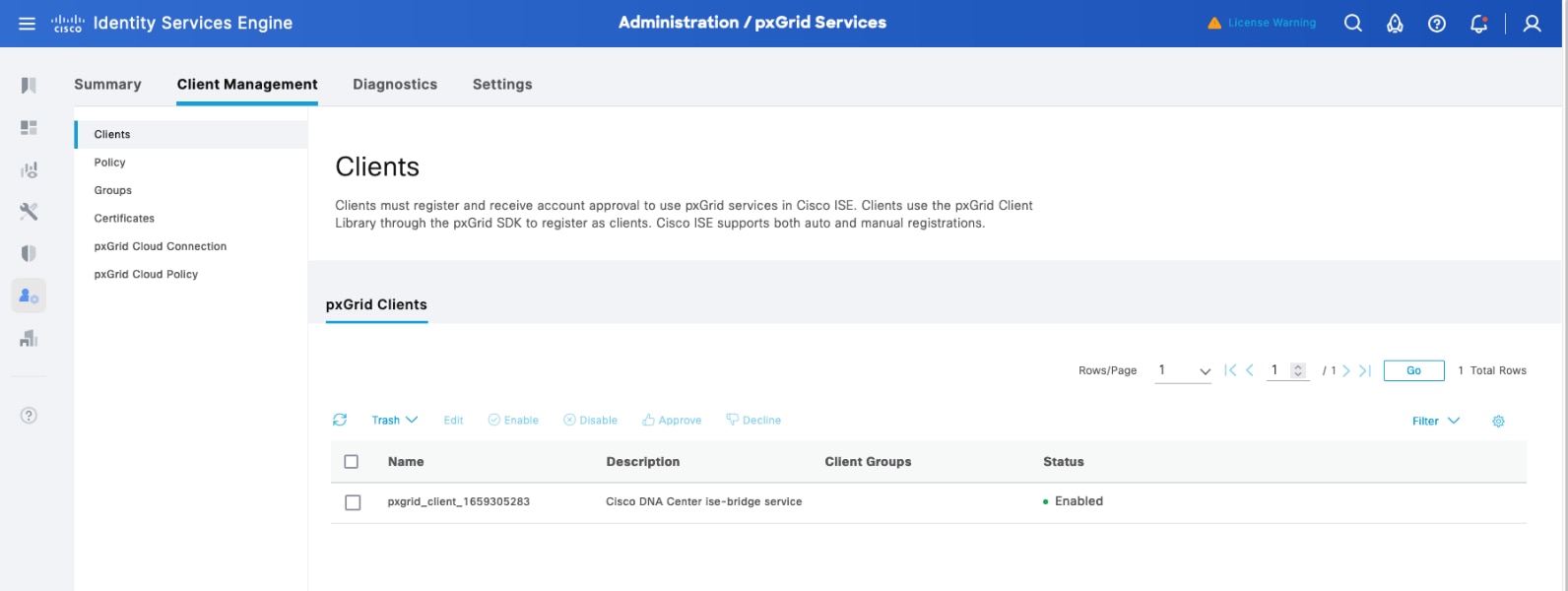The image size is (1568, 591).
Task: Open the work centers sidebar icon
Action: [x=29, y=339]
